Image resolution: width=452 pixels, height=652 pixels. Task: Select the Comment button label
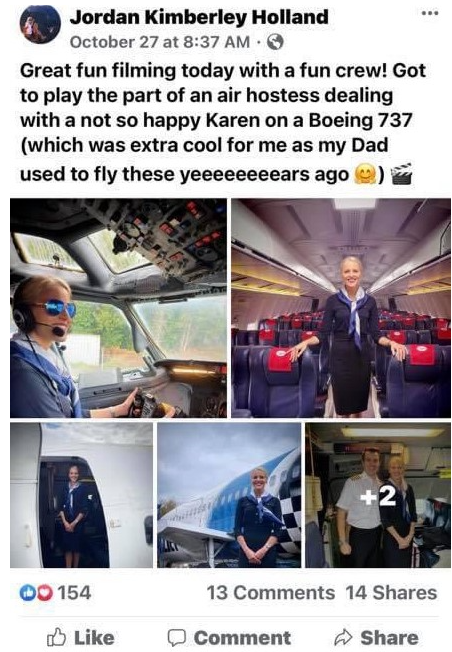coord(242,637)
